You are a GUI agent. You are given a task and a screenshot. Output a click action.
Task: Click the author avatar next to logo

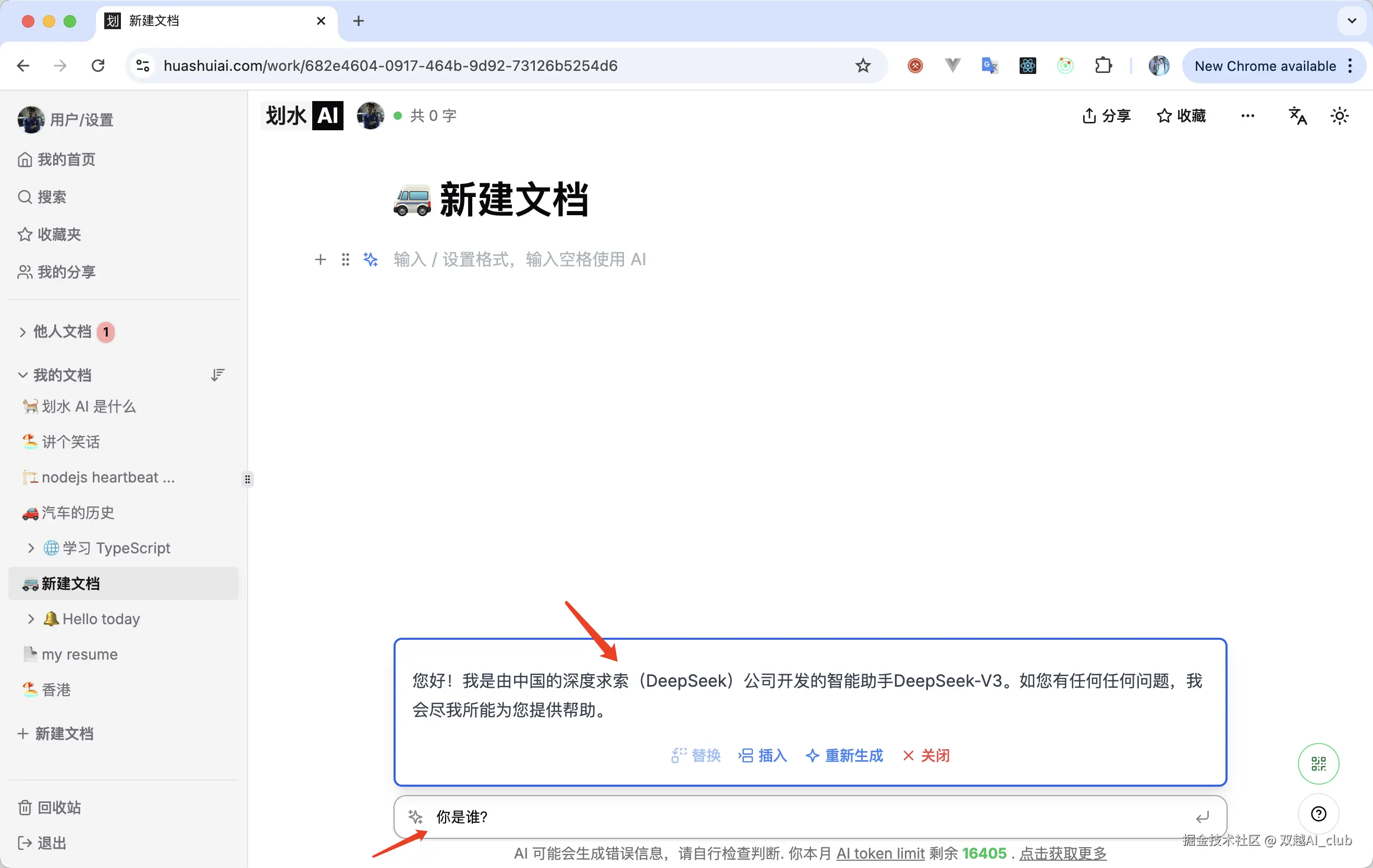pyautogui.click(x=370, y=116)
